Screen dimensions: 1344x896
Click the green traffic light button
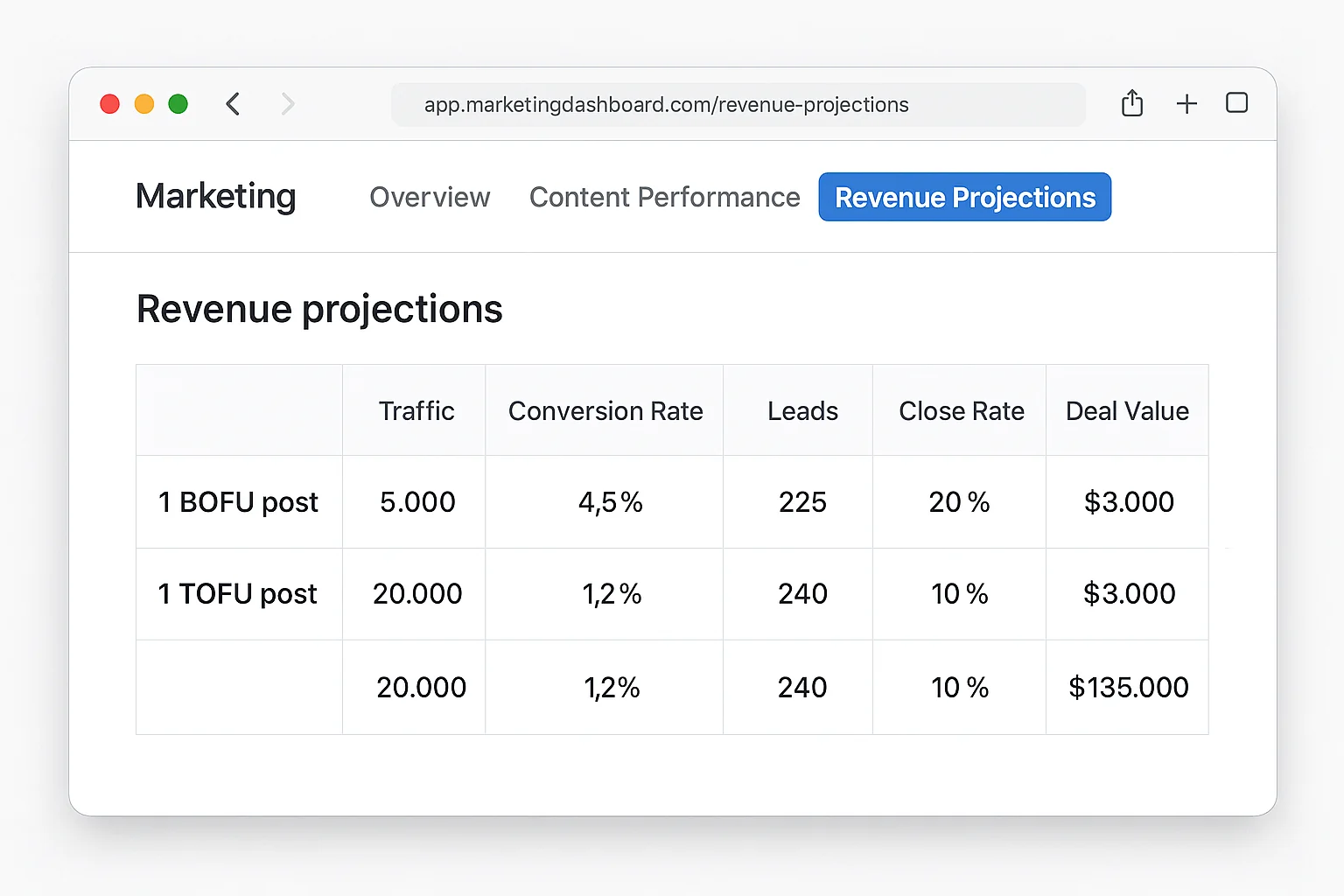pyautogui.click(x=178, y=103)
